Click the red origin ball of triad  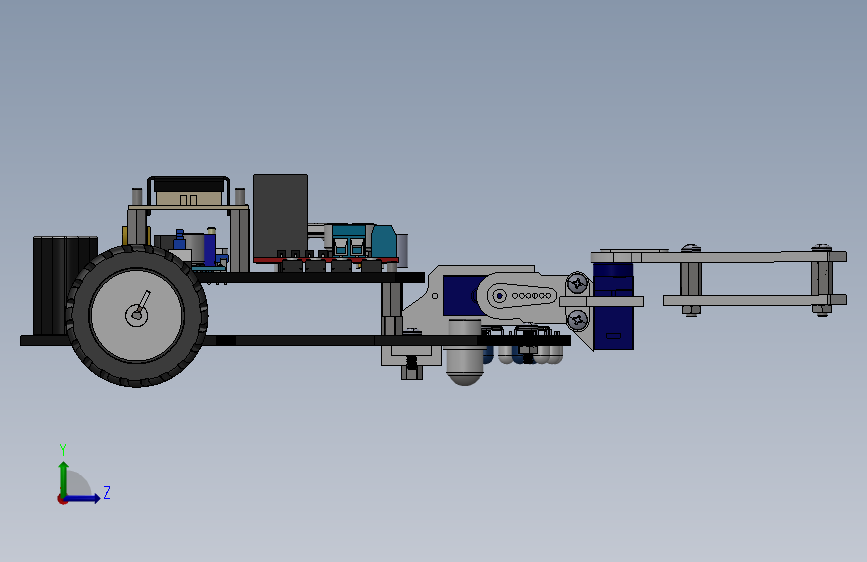pyautogui.click(x=62, y=499)
